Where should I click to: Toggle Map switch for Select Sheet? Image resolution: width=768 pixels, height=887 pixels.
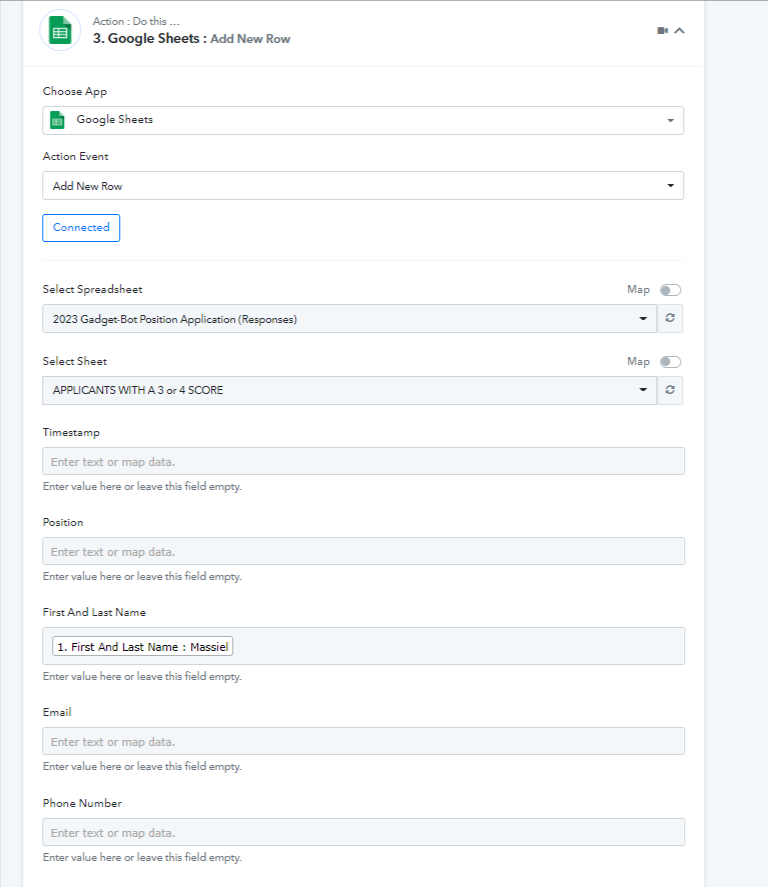670,362
